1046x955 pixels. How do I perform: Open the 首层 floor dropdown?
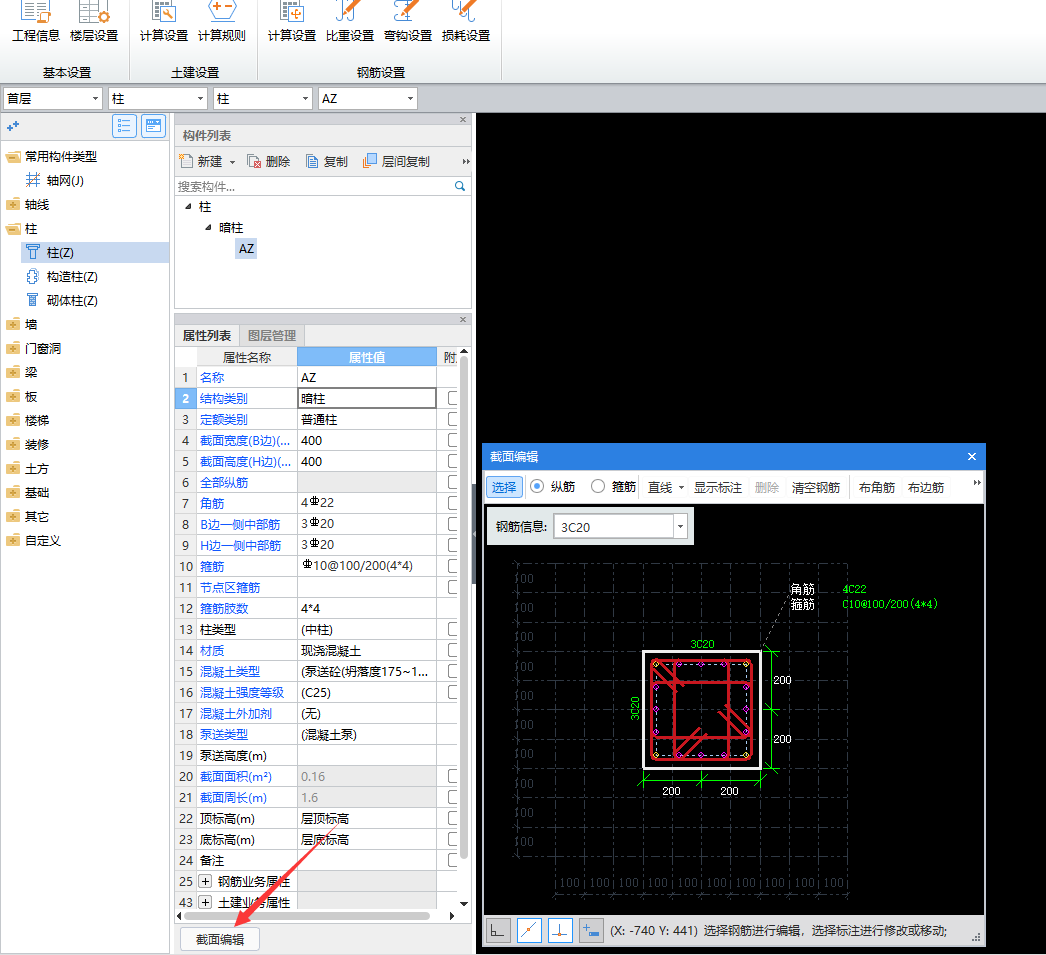point(53,99)
